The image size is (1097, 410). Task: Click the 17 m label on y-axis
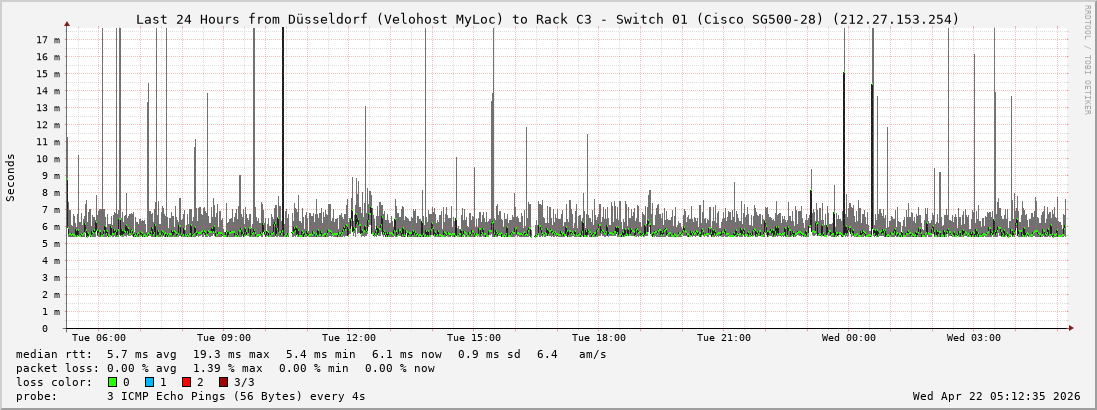tap(48, 40)
